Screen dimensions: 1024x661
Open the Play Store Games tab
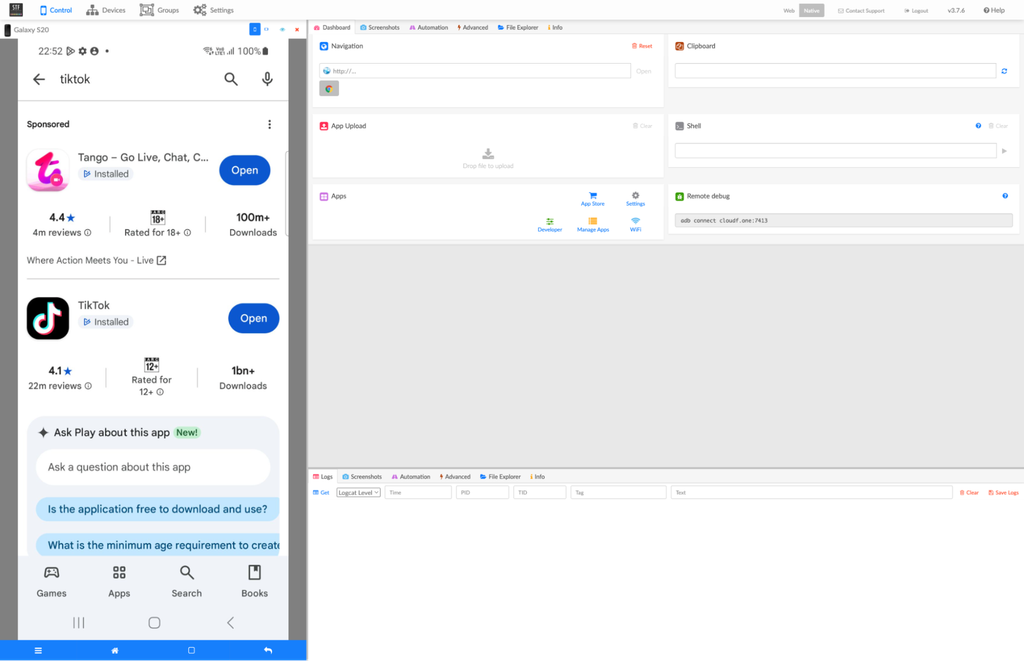[x=52, y=581]
